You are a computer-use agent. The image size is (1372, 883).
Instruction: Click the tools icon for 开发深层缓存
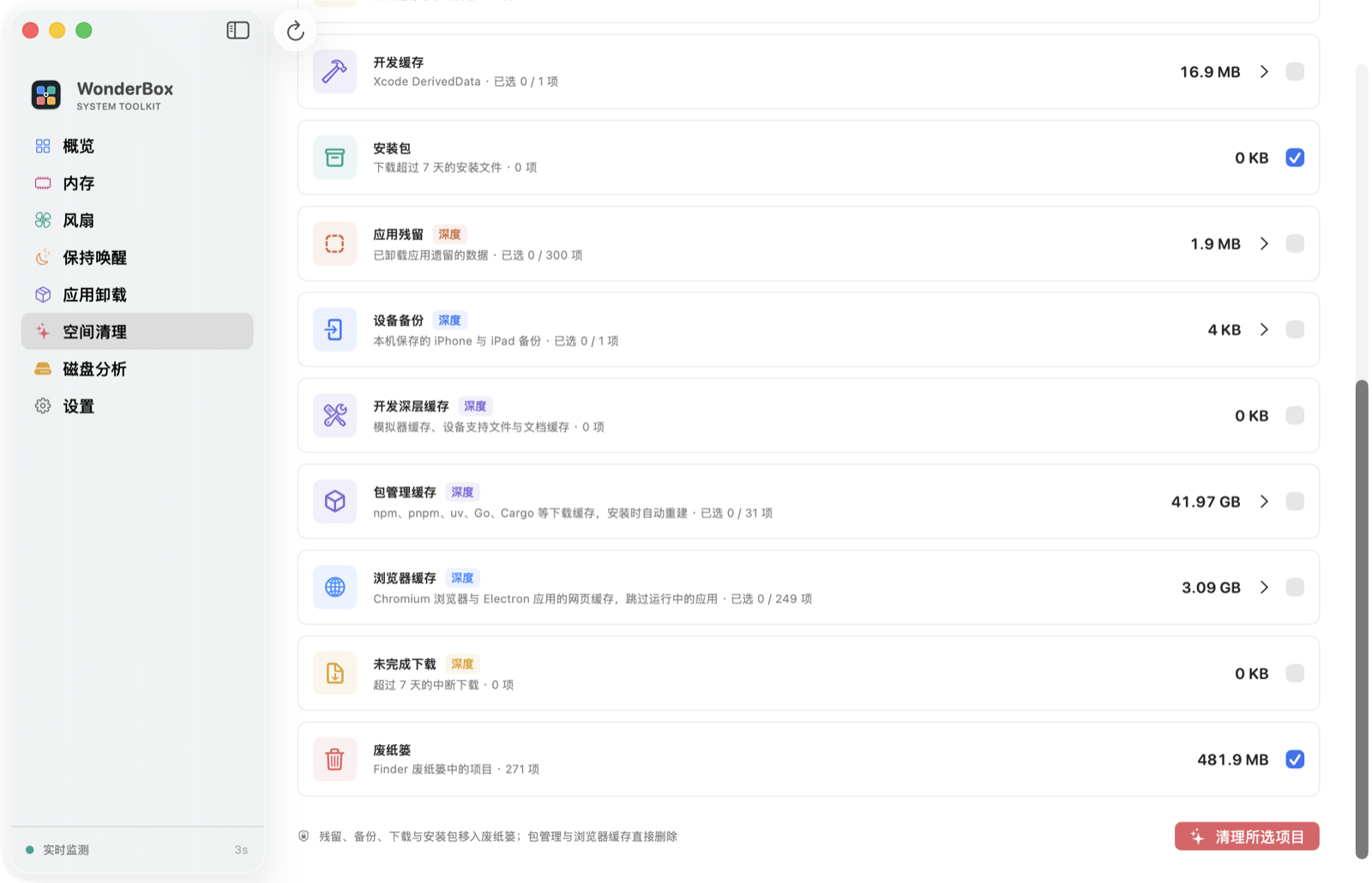pyautogui.click(x=334, y=416)
